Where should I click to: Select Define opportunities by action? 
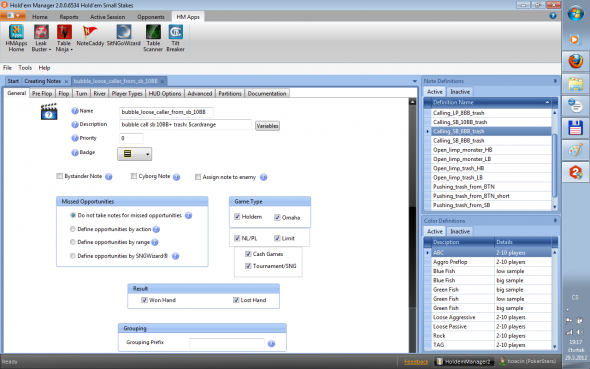pos(73,229)
